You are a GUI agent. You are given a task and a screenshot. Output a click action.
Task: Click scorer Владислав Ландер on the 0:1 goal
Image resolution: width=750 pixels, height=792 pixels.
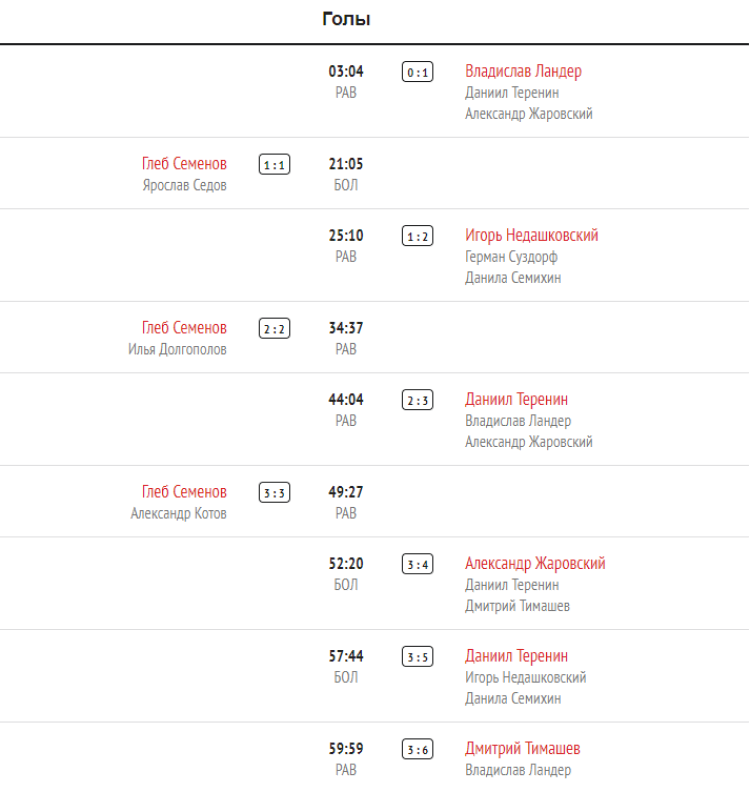[x=523, y=71]
